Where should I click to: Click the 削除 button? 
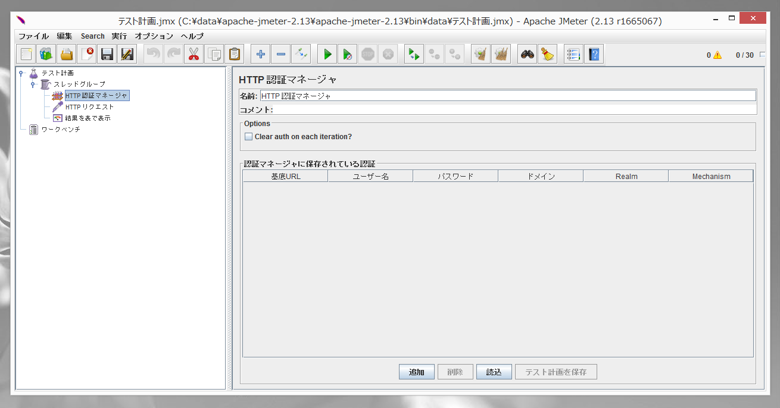coord(455,372)
